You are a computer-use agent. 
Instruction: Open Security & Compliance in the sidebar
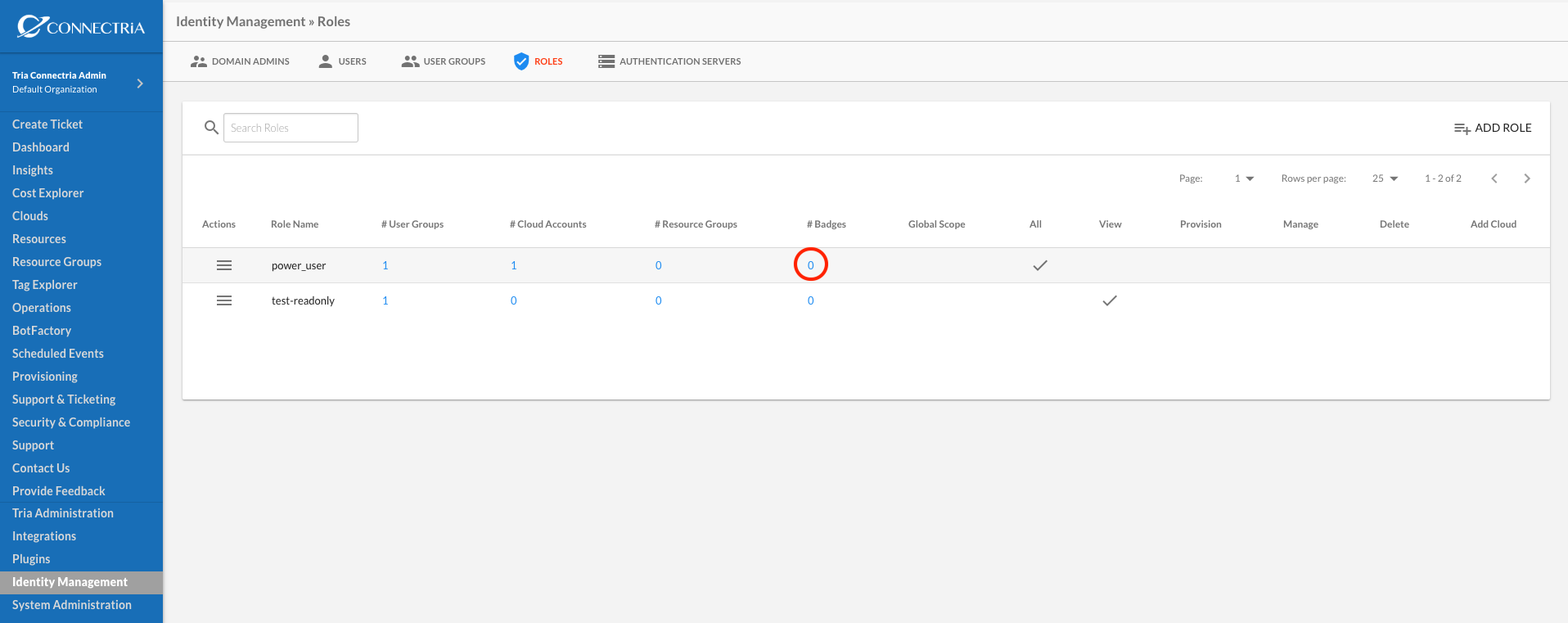pos(71,422)
